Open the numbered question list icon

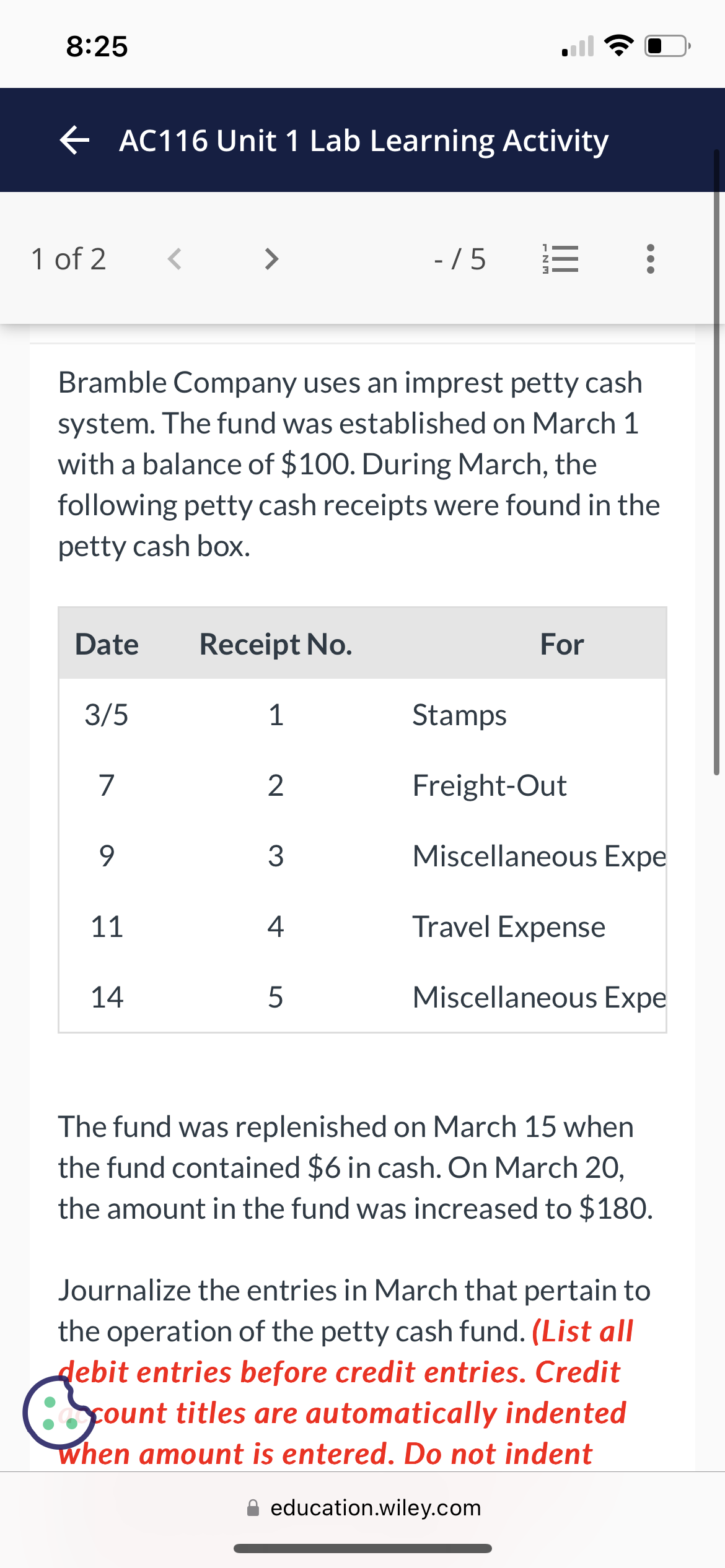561,259
